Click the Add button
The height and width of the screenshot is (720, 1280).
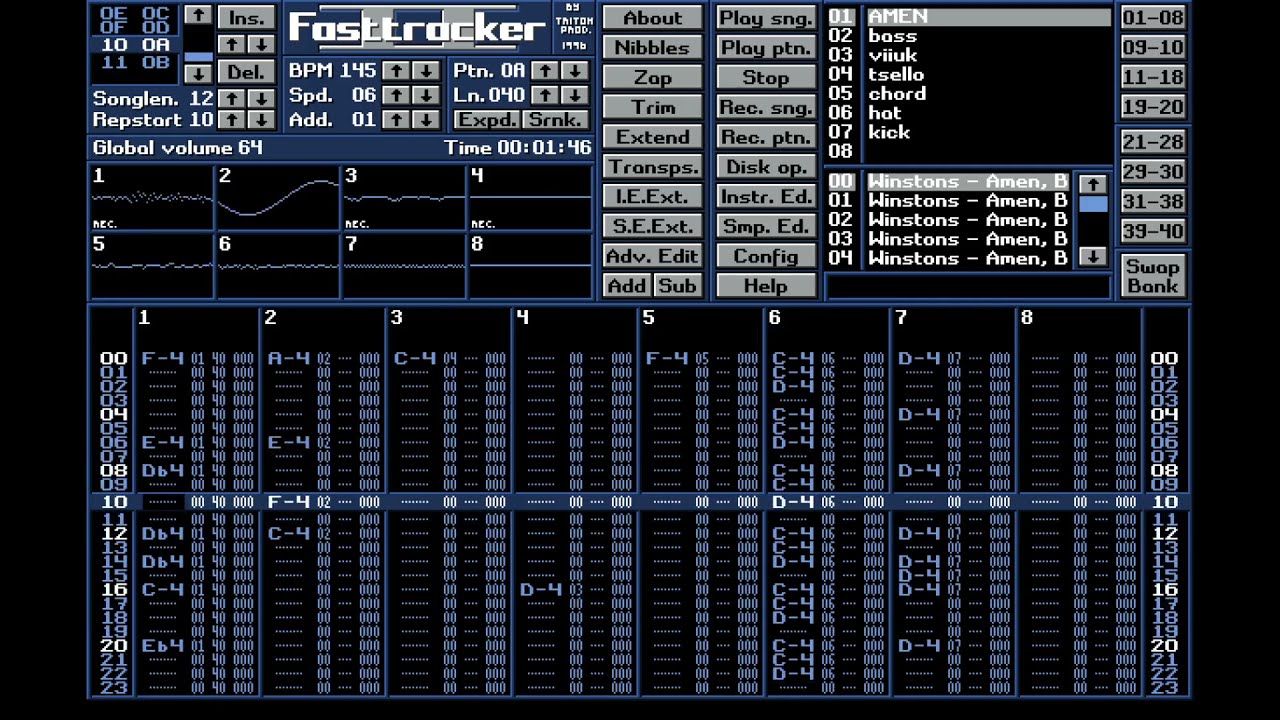point(627,286)
